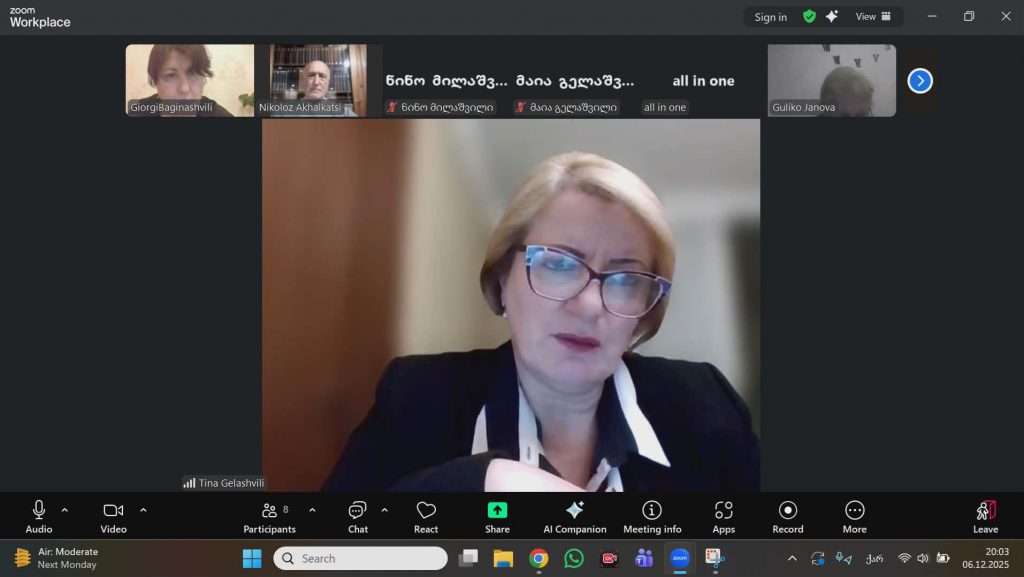Expand video options arrow next to Video

coord(143,510)
